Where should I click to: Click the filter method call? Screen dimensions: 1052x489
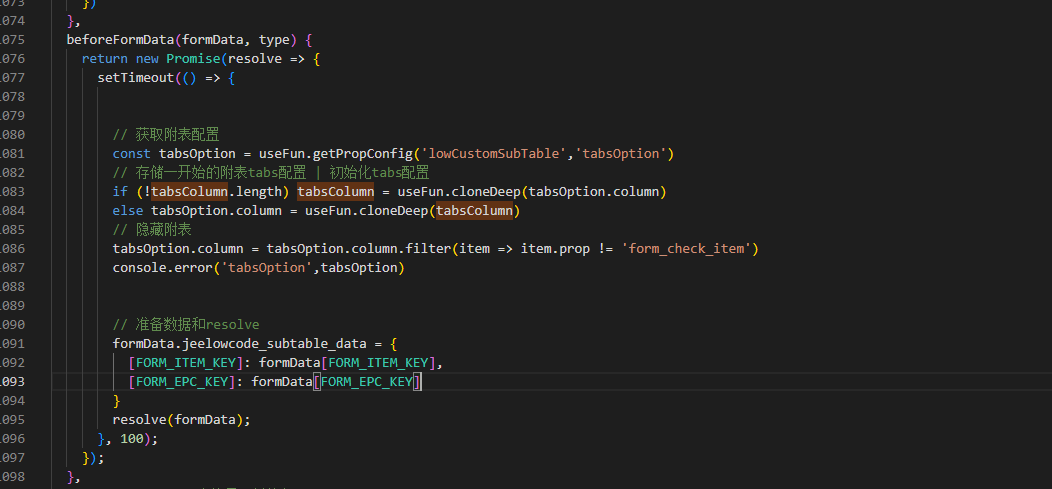pyautogui.click(x=427, y=248)
